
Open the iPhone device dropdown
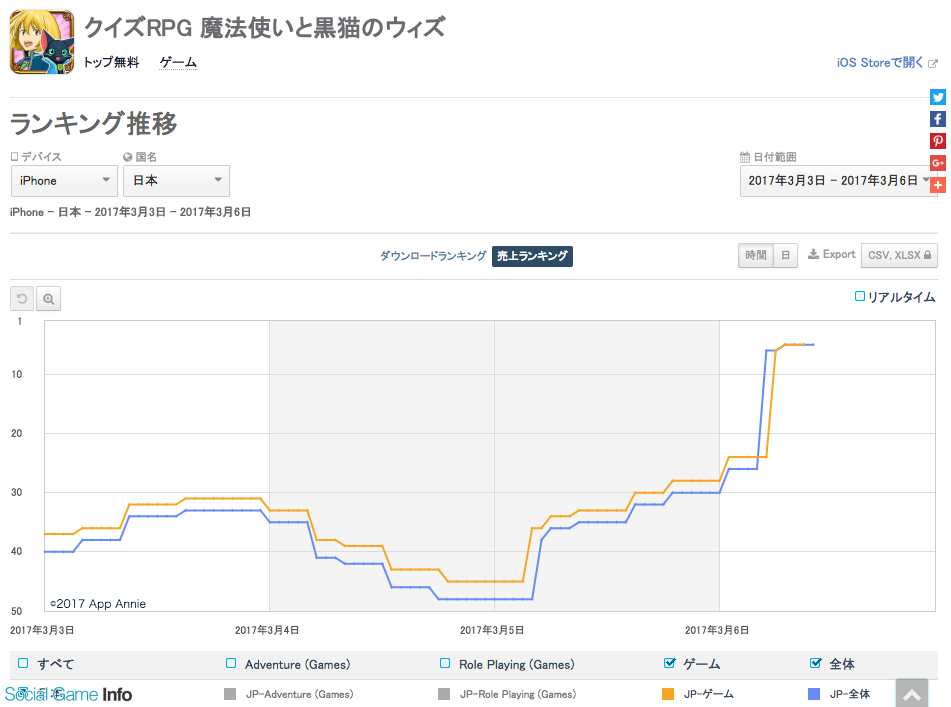64,181
